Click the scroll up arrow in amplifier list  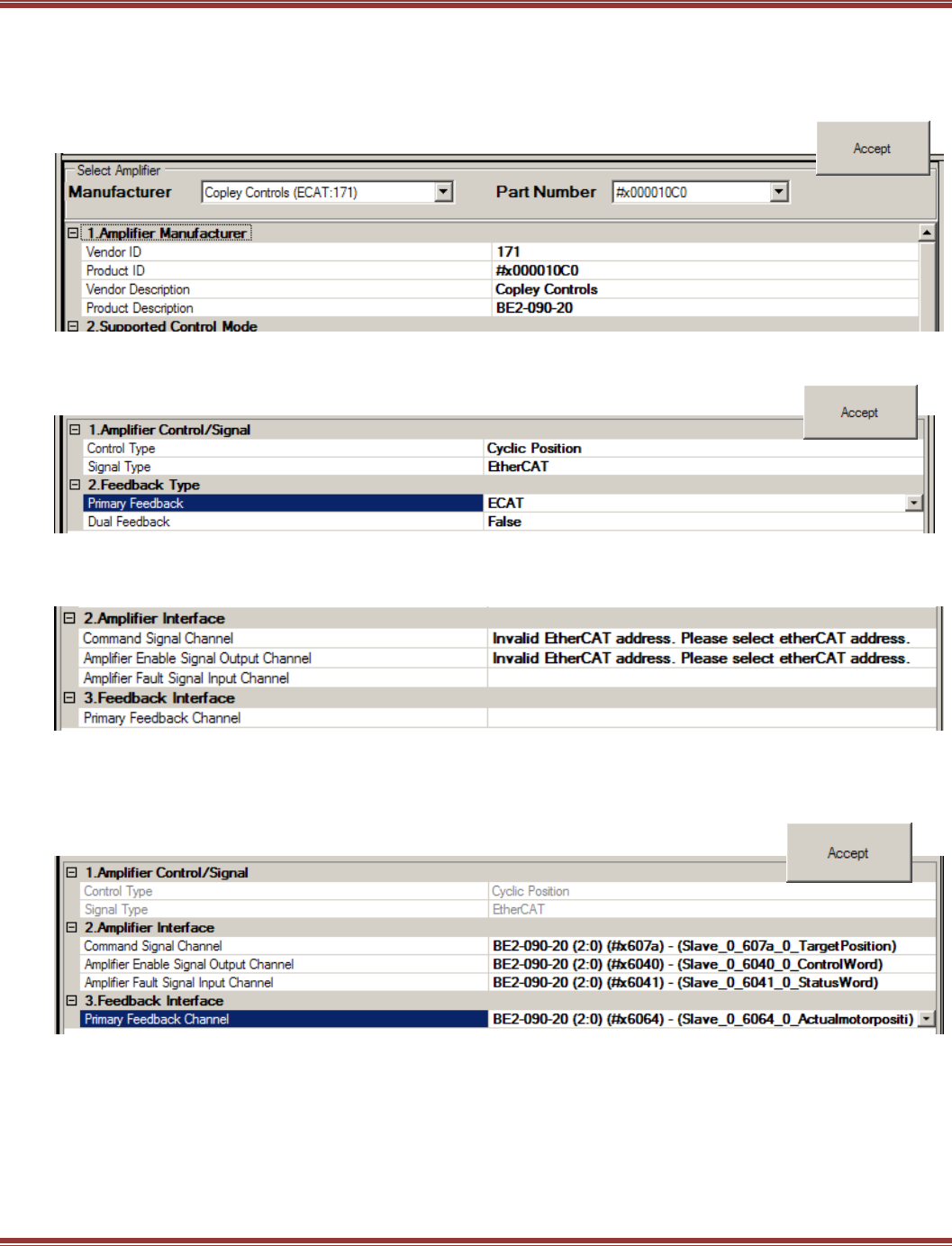point(926,232)
